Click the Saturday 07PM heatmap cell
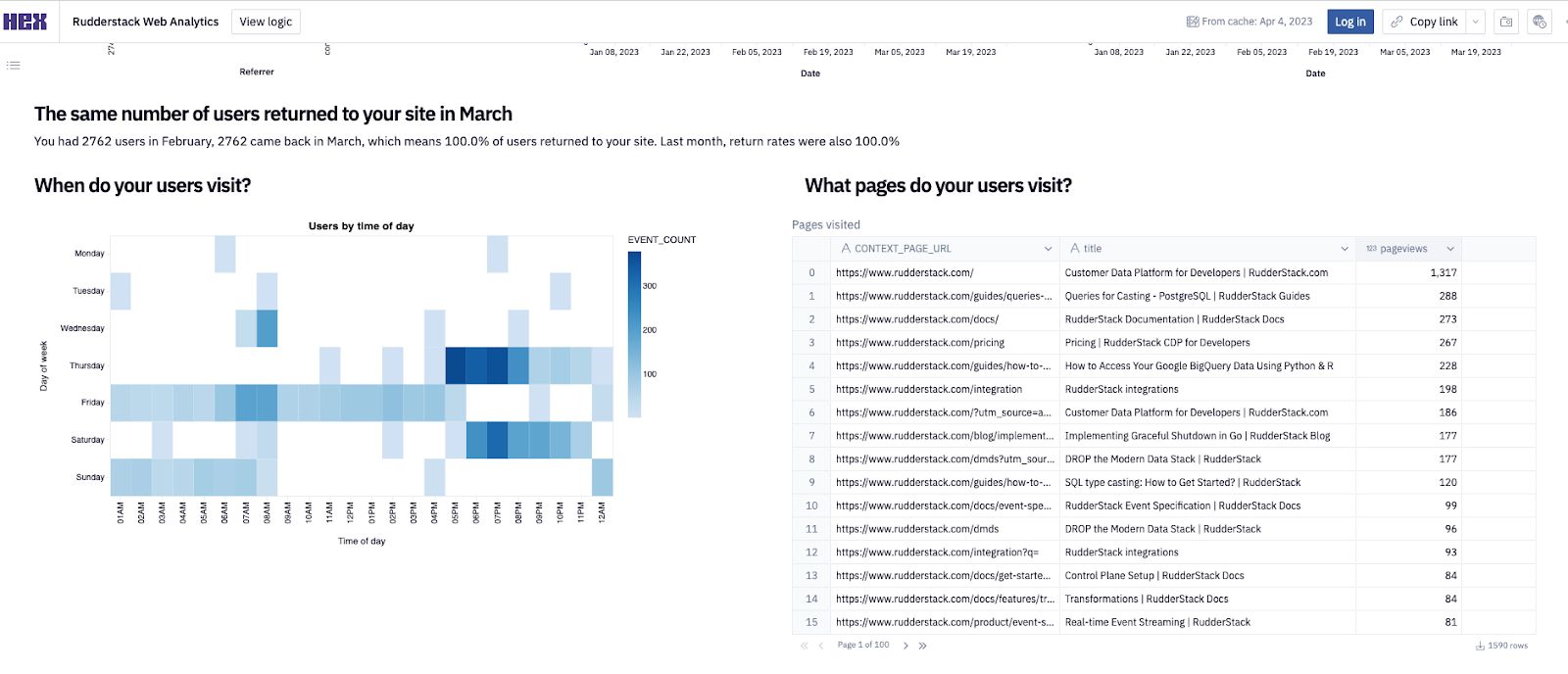The height and width of the screenshot is (674, 1568). tap(498, 440)
